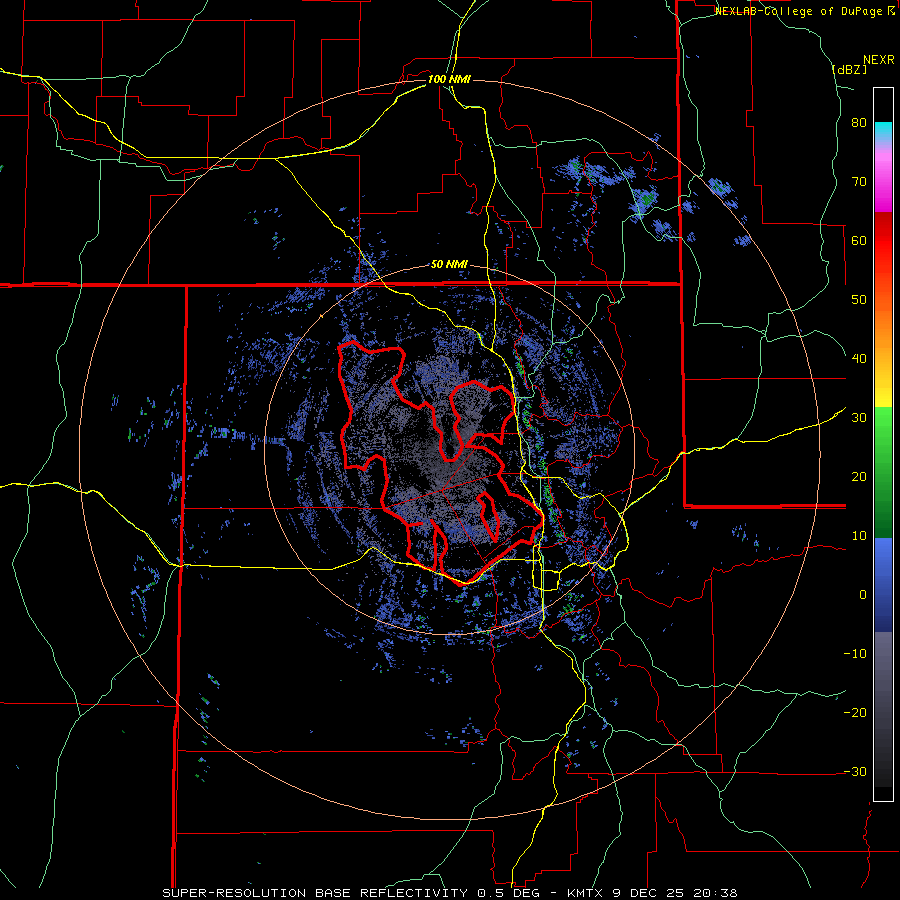Click the [dBZ] unit label
The height and width of the screenshot is (900, 900).
click(x=849, y=69)
